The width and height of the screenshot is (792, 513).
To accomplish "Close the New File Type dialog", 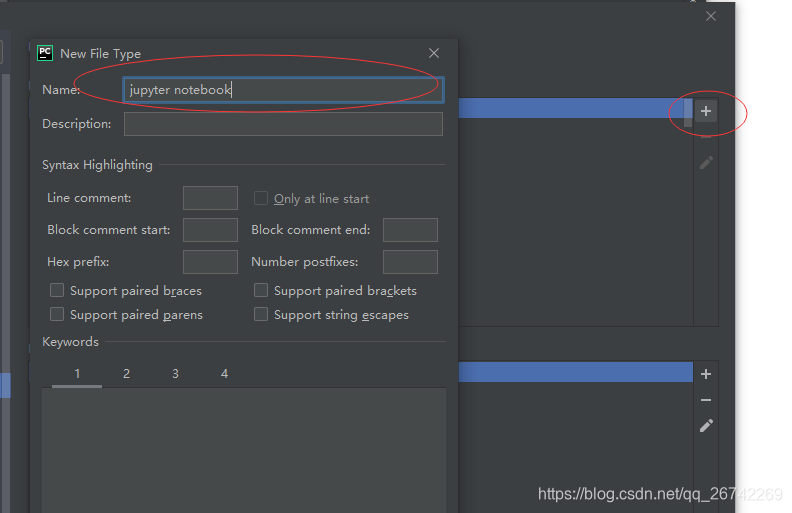I will point(434,53).
